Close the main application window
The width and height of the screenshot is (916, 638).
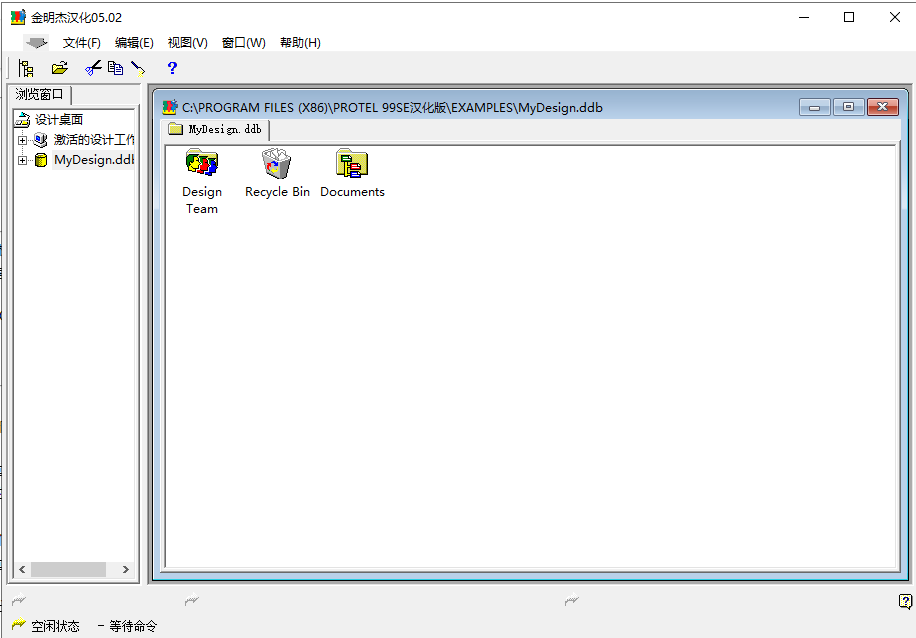[x=894, y=18]
